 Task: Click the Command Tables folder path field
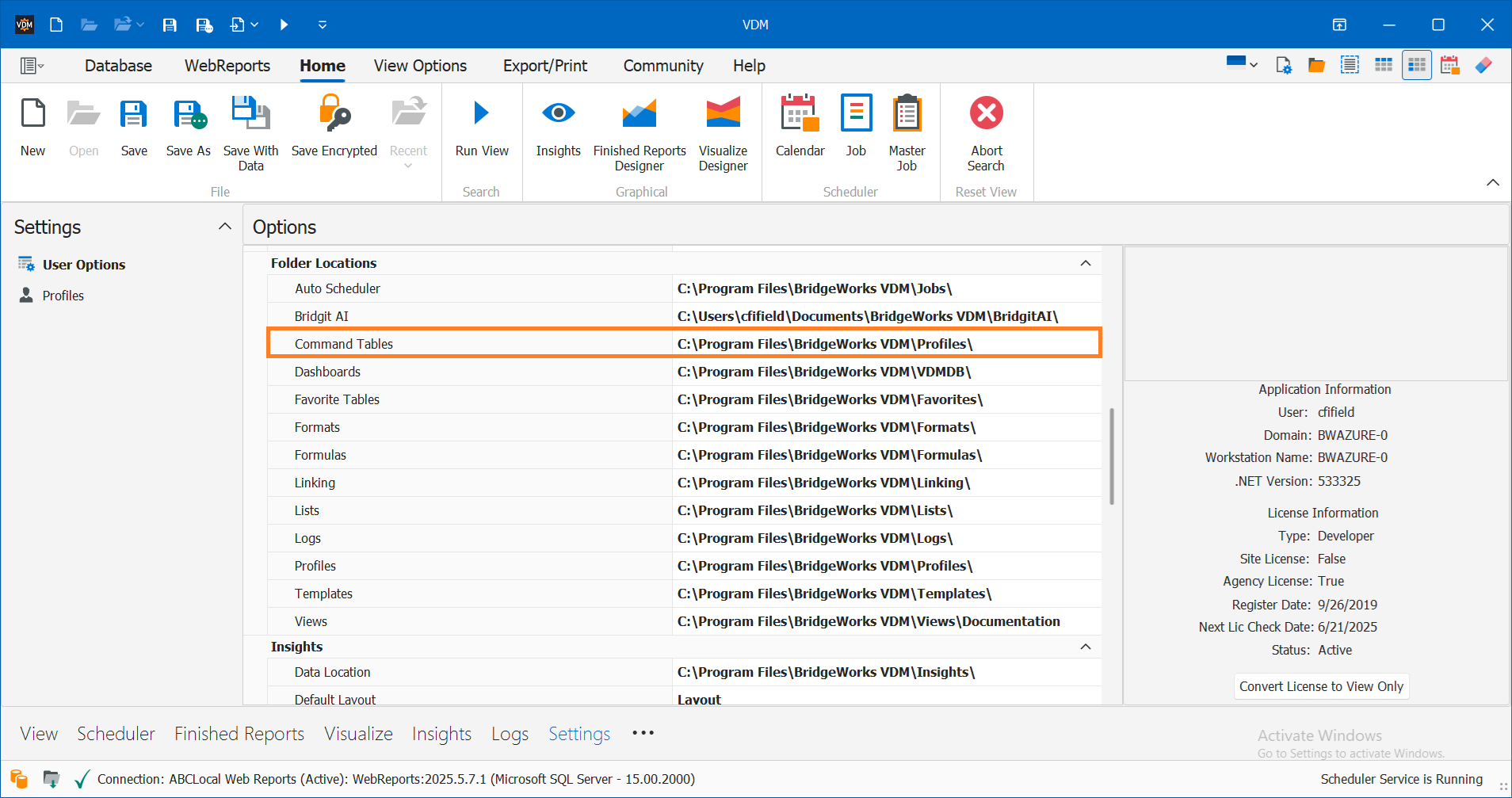(886, 344)
